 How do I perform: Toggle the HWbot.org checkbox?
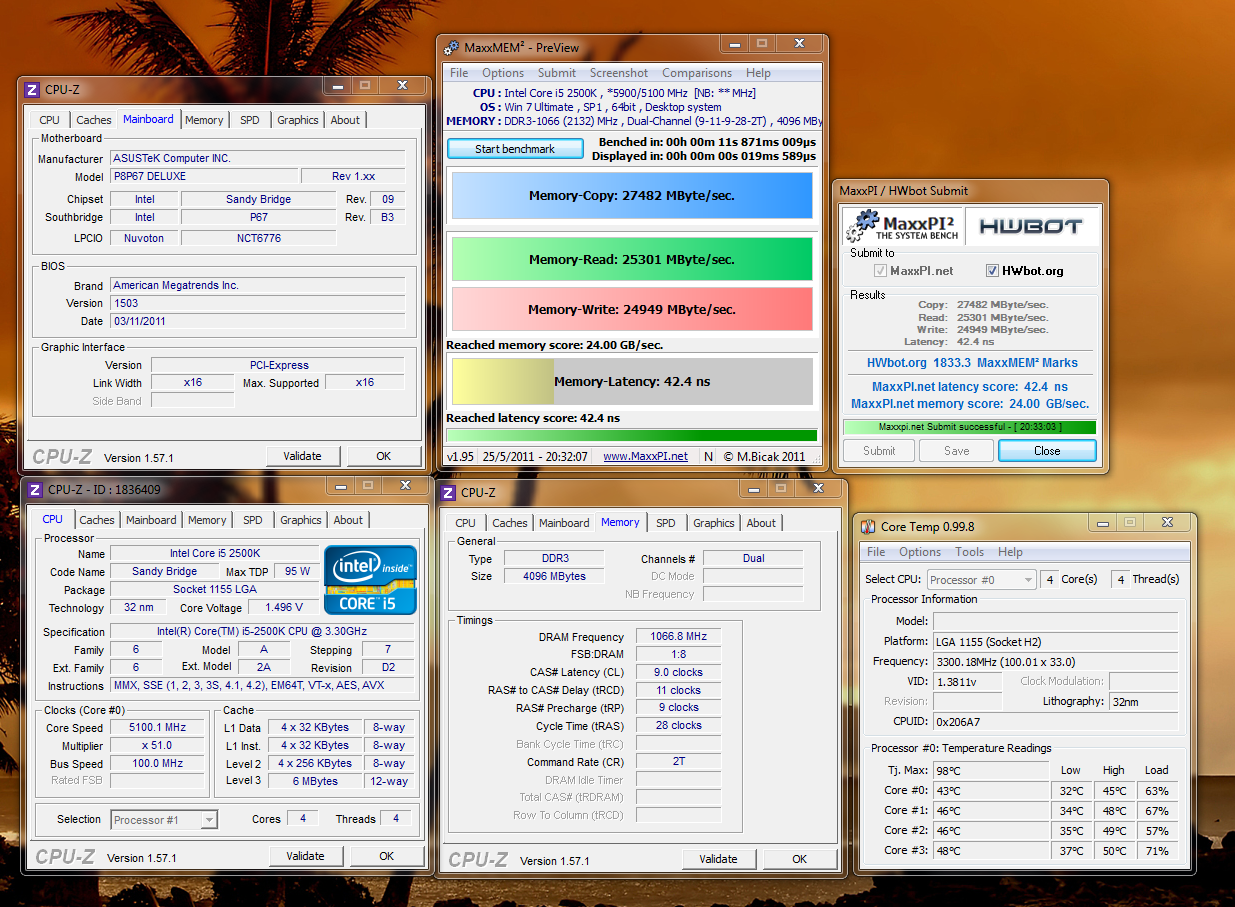(992, 271)
